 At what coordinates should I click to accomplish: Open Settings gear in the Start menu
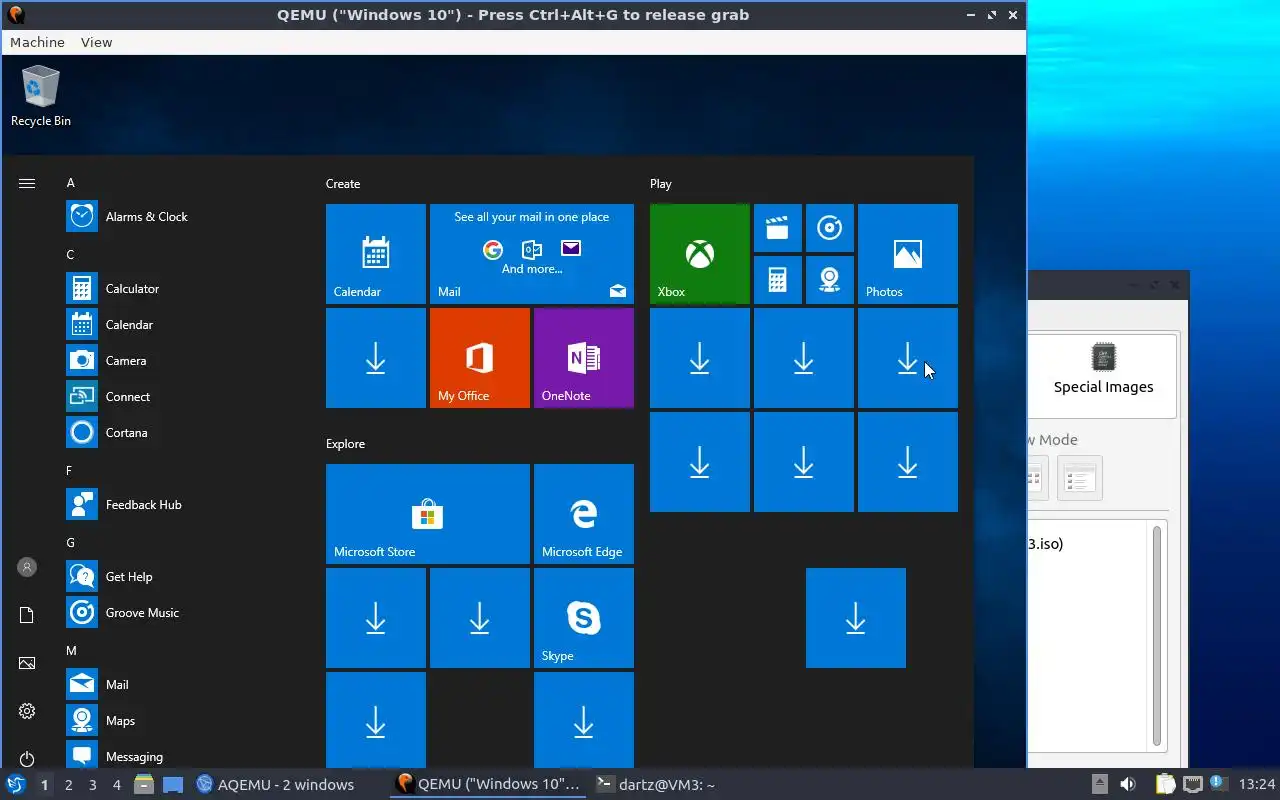[27, 711]
